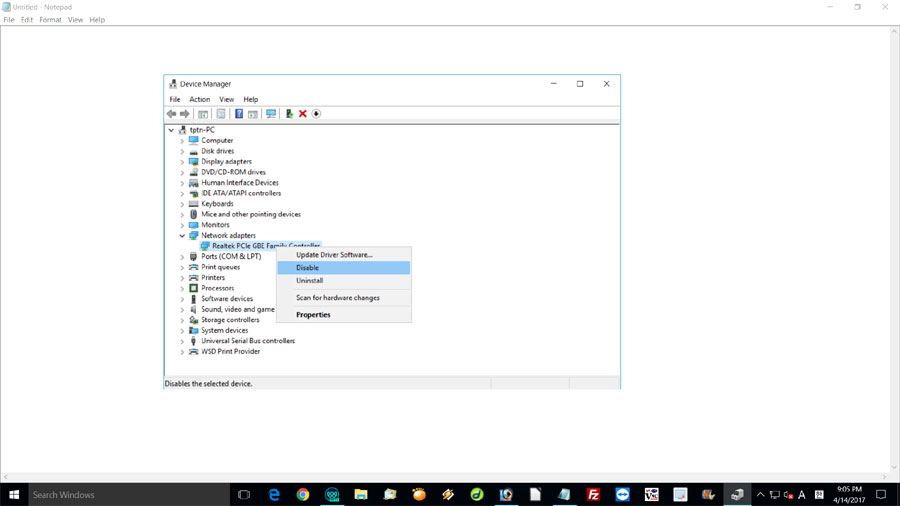Click the muted volume icon in the tray

coord(789,495)
